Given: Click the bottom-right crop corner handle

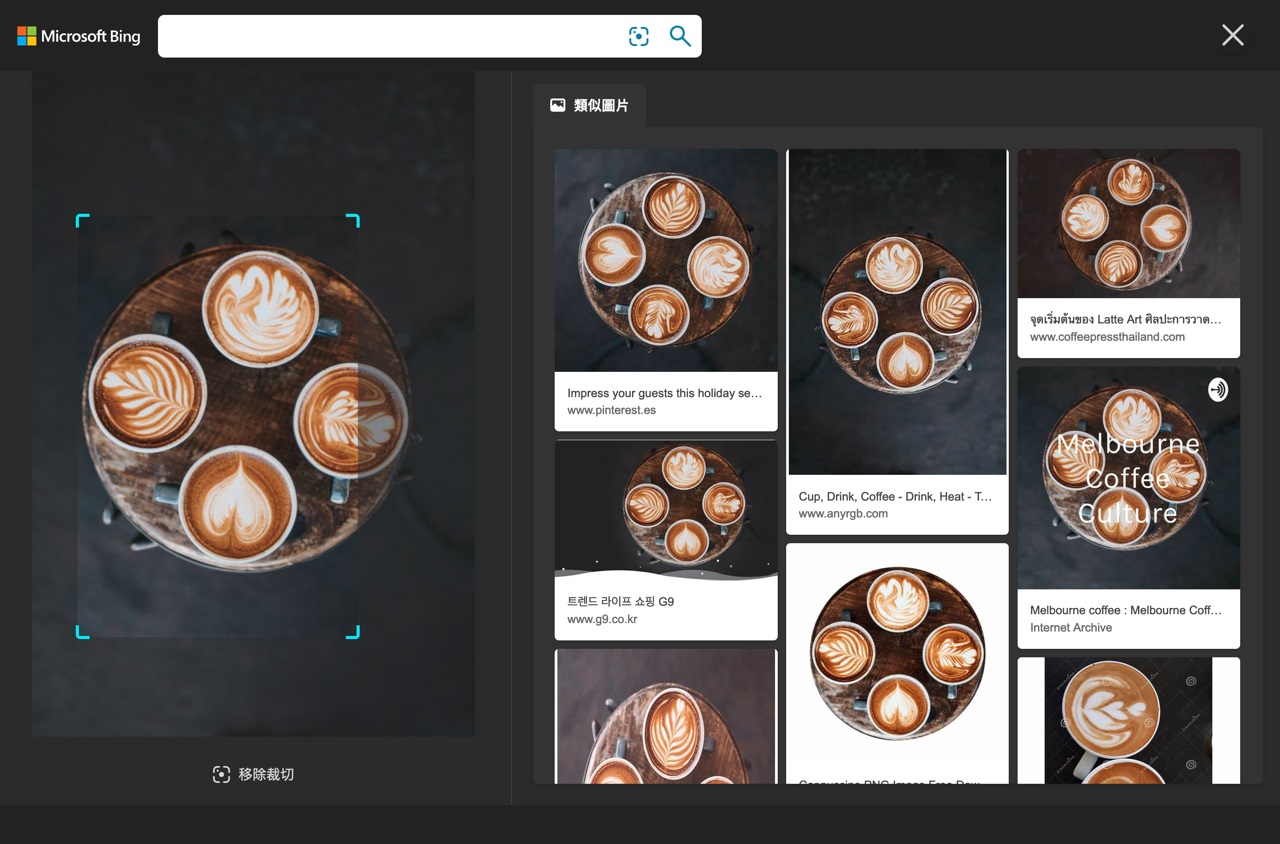Looking at the screenshot, I should [353, 632].
